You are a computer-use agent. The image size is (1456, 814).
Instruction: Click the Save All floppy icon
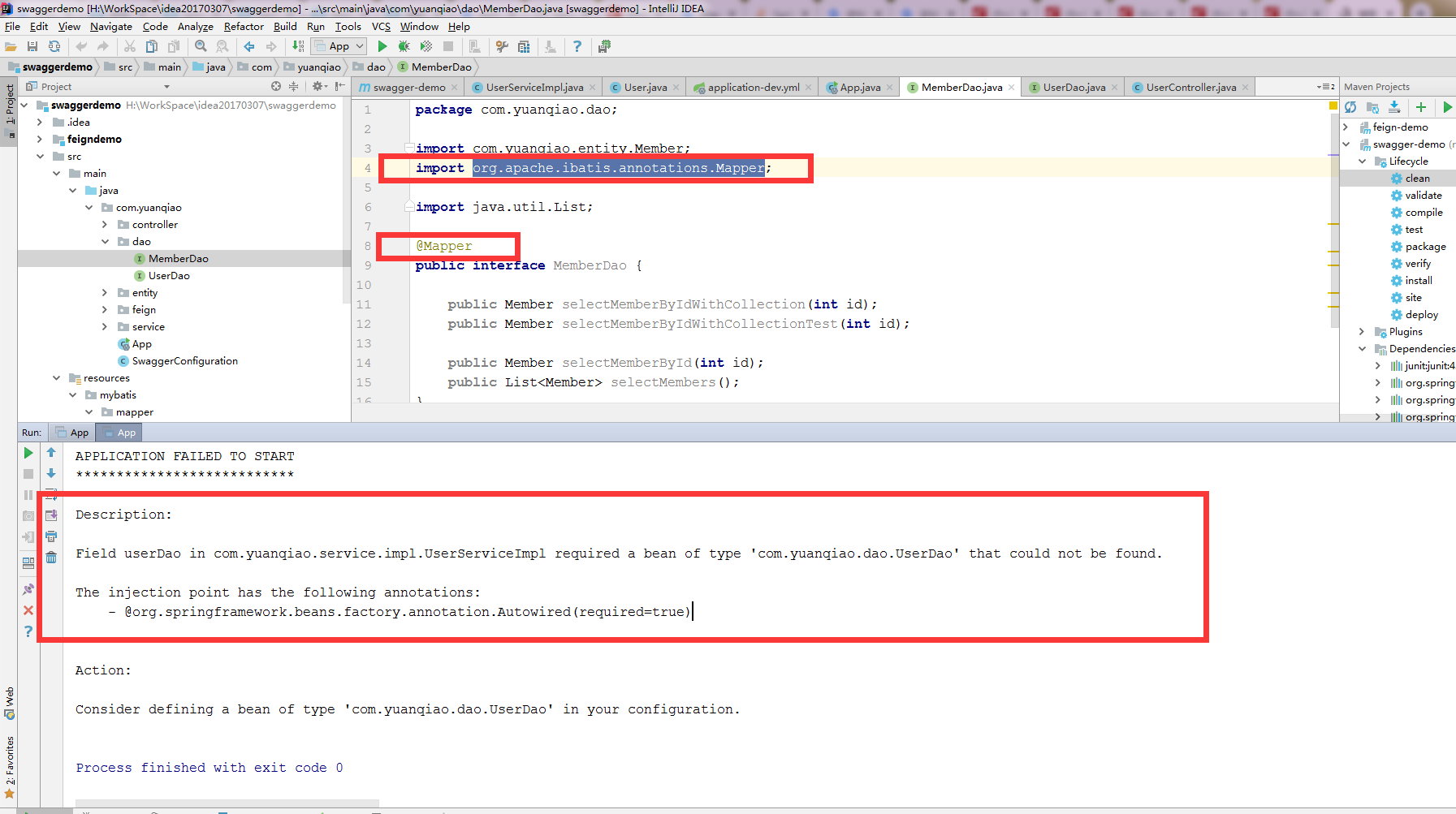click(x=32, y=47)
